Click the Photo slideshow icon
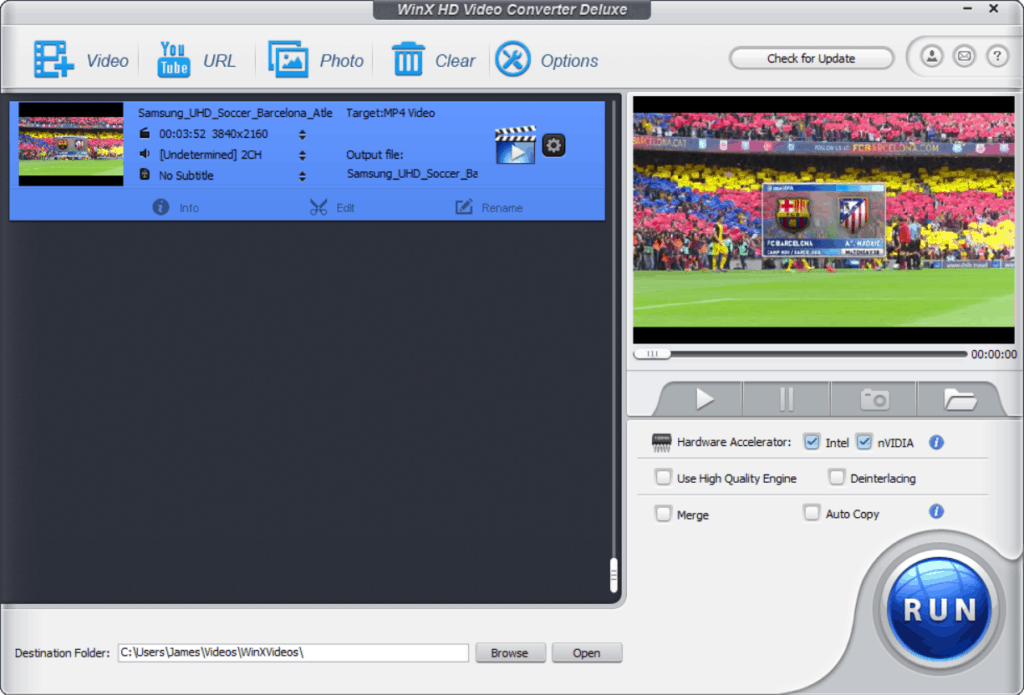This screenshot has height=695, width=1024. click(288, 60)
